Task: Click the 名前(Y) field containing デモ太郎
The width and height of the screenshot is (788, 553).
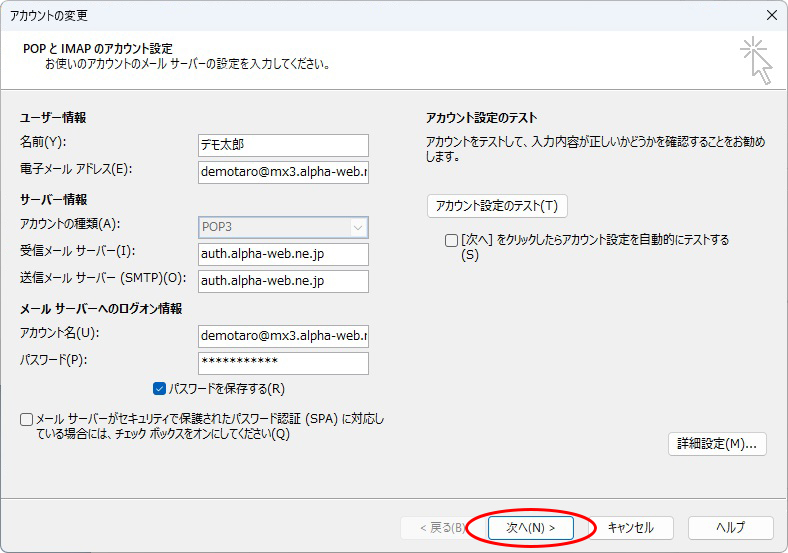Action: tap(283, 145)
